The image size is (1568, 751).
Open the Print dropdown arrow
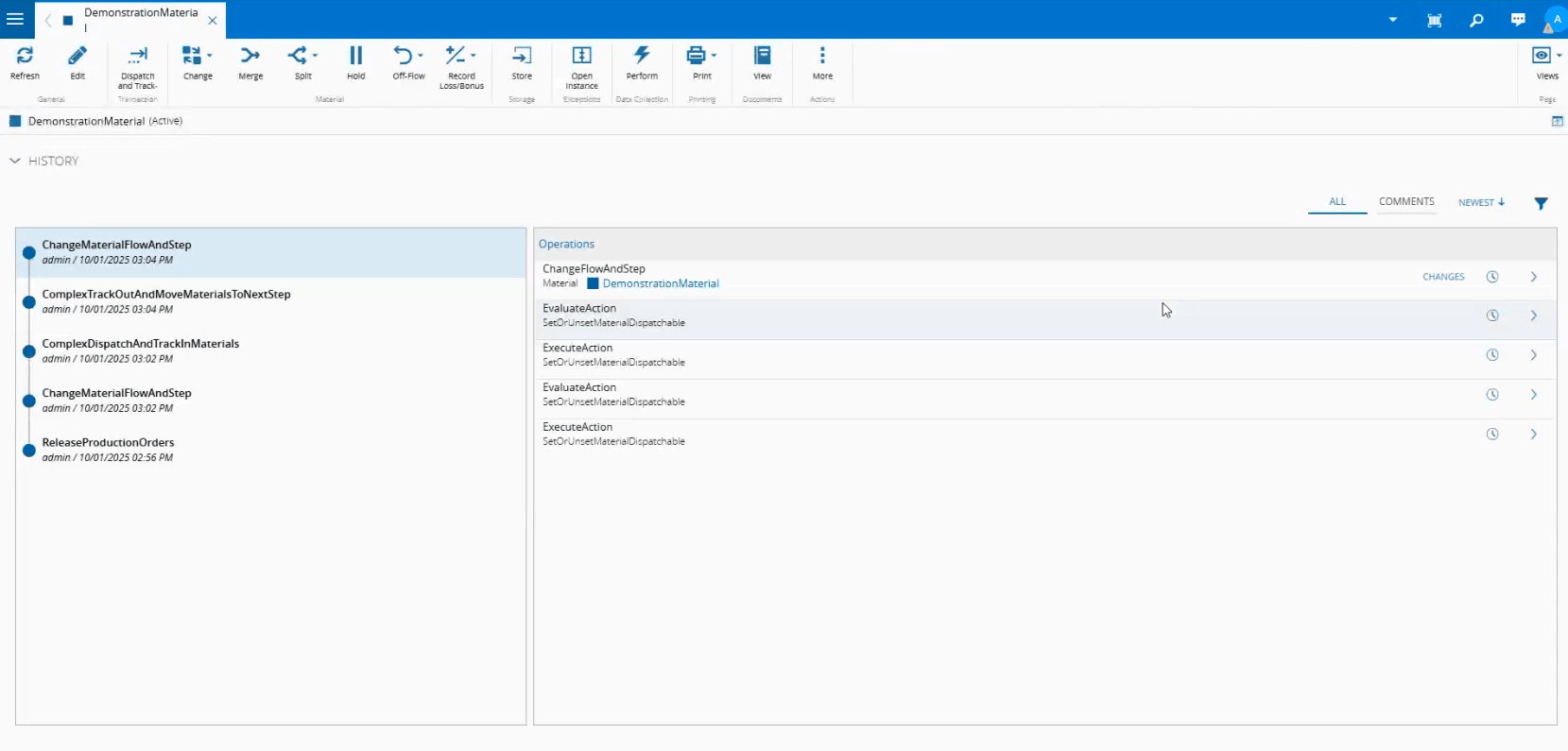pos(714,55)
